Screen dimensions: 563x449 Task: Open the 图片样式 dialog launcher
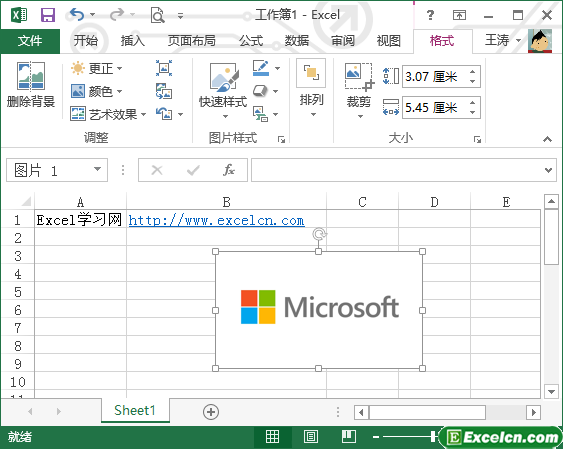click(281, 139)
